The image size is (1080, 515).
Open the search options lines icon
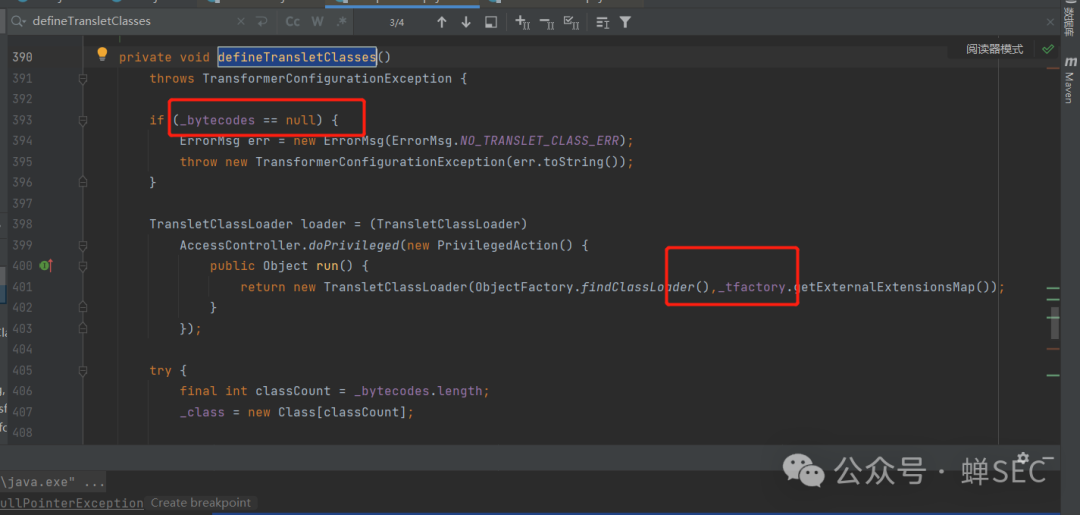coord(603,23)
